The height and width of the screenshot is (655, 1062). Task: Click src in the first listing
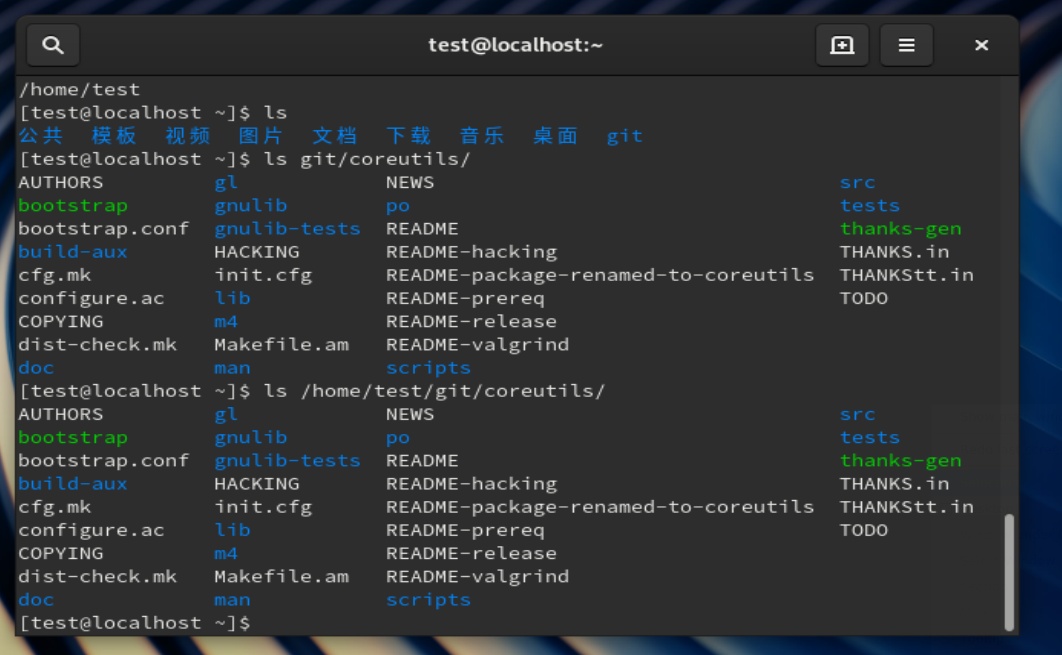857,182
